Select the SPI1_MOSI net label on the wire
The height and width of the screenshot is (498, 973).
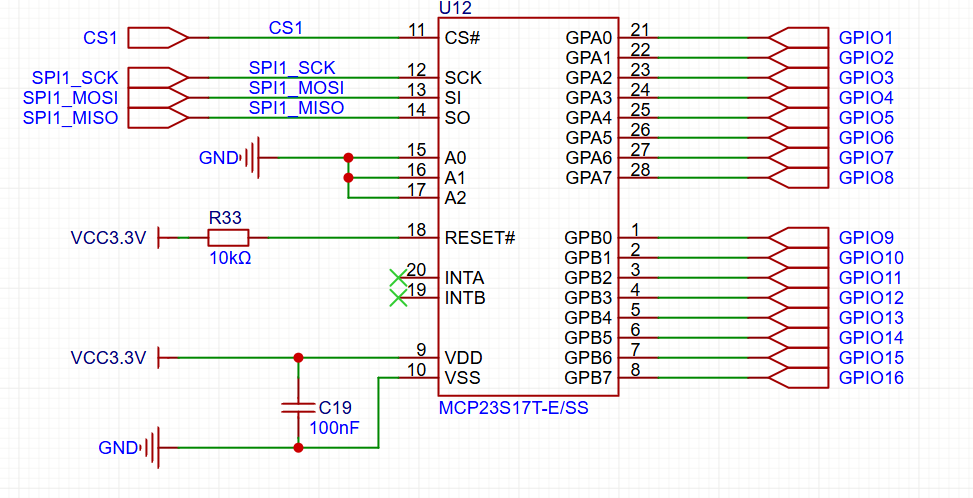point(297,87)
